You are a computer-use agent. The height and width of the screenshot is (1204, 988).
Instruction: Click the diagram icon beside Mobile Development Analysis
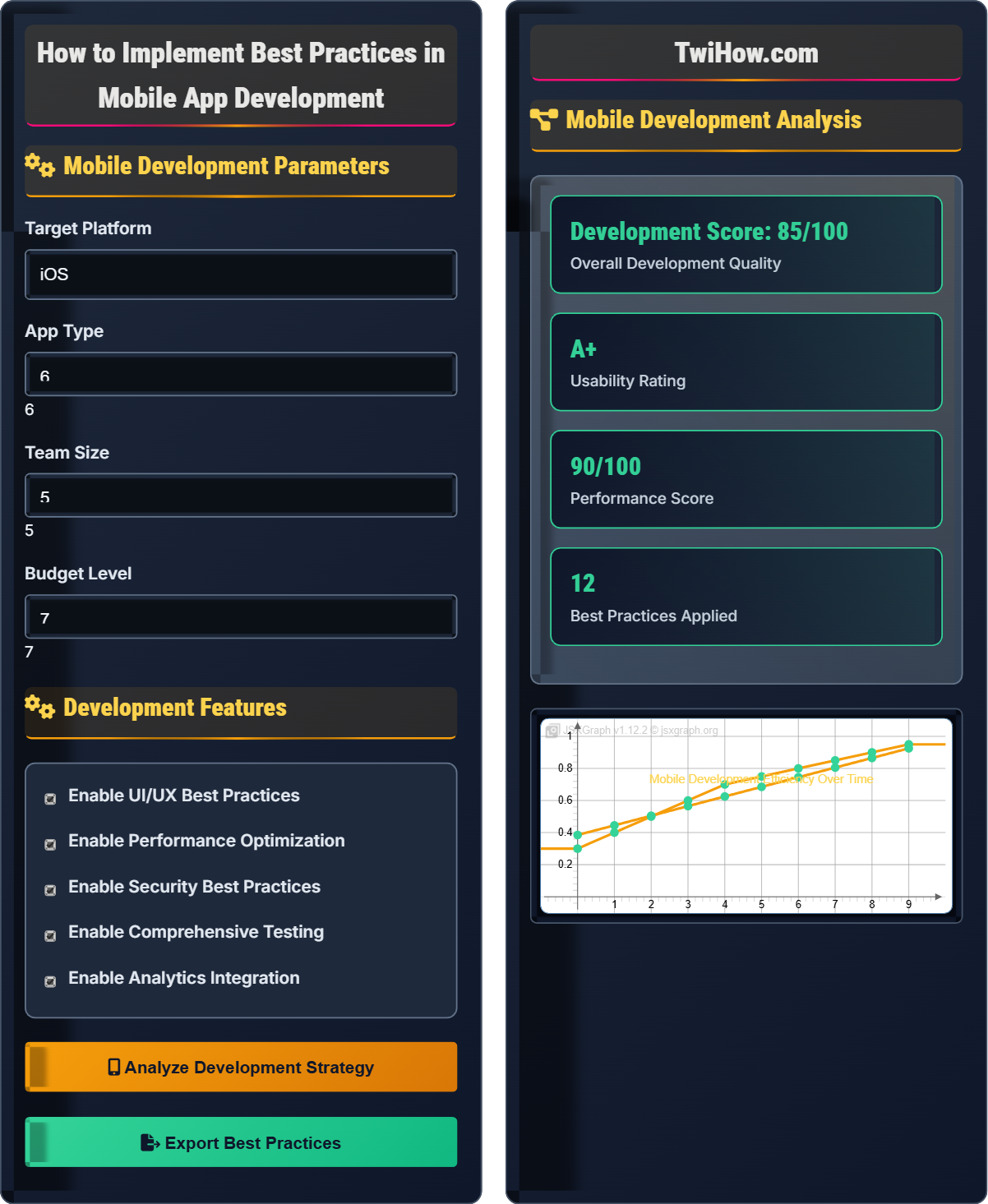tap(544, 120)
